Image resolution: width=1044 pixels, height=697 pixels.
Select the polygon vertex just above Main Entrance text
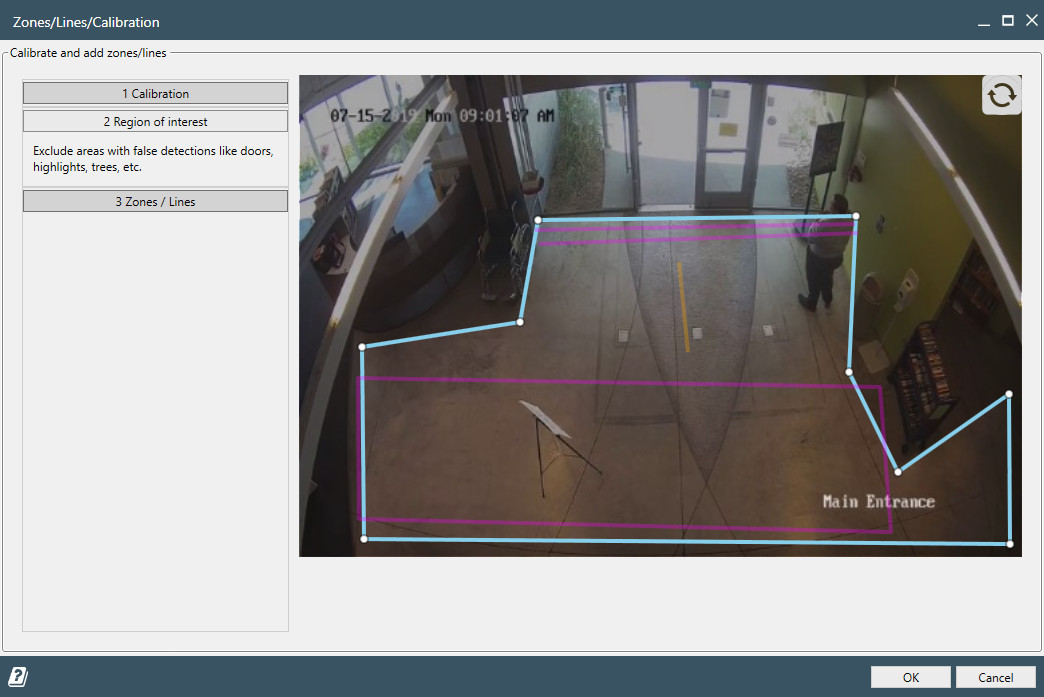pyautogui.click(x=898, y=472)
